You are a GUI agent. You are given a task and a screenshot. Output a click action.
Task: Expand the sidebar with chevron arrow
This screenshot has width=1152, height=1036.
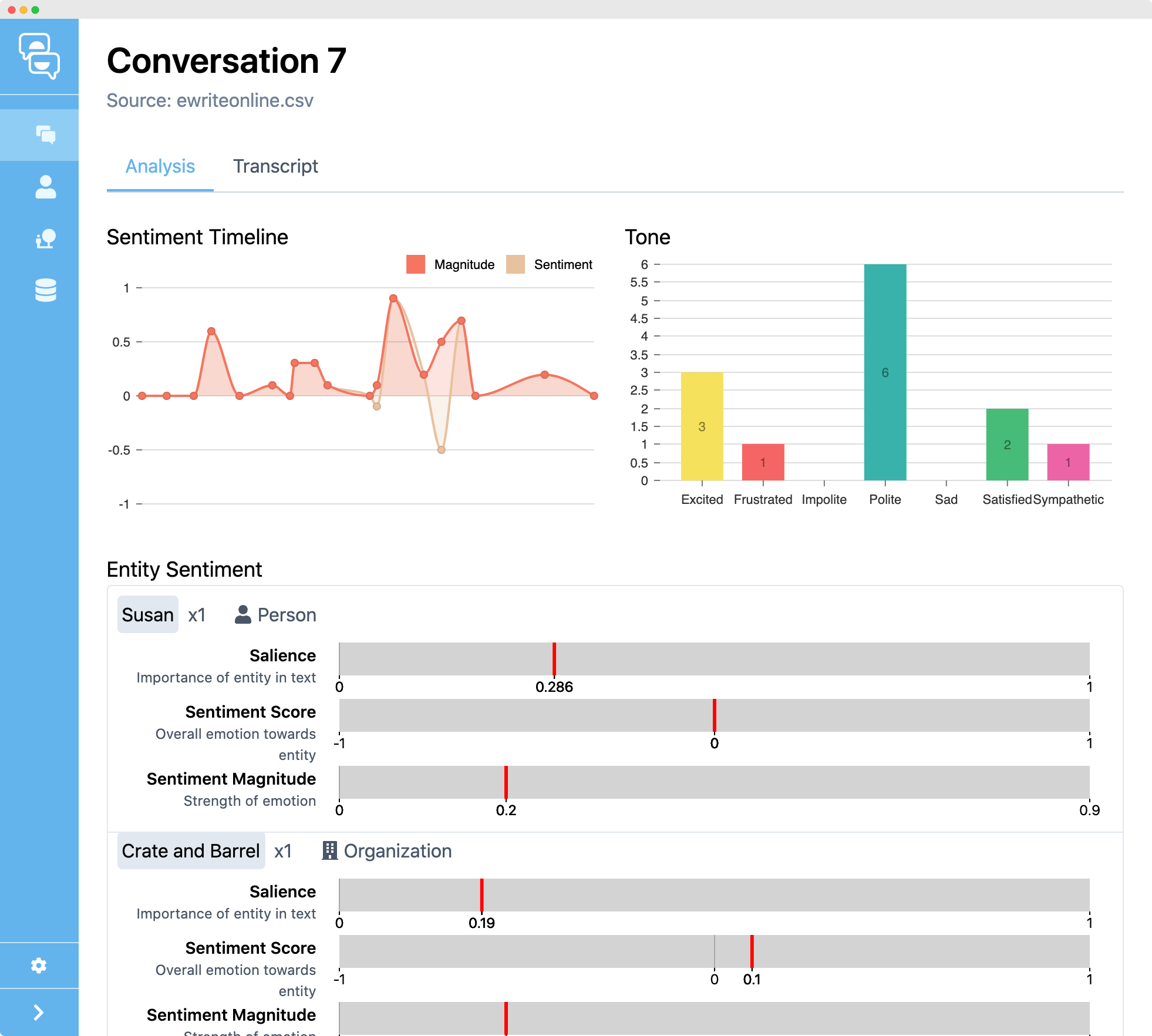coord(39,1013)
